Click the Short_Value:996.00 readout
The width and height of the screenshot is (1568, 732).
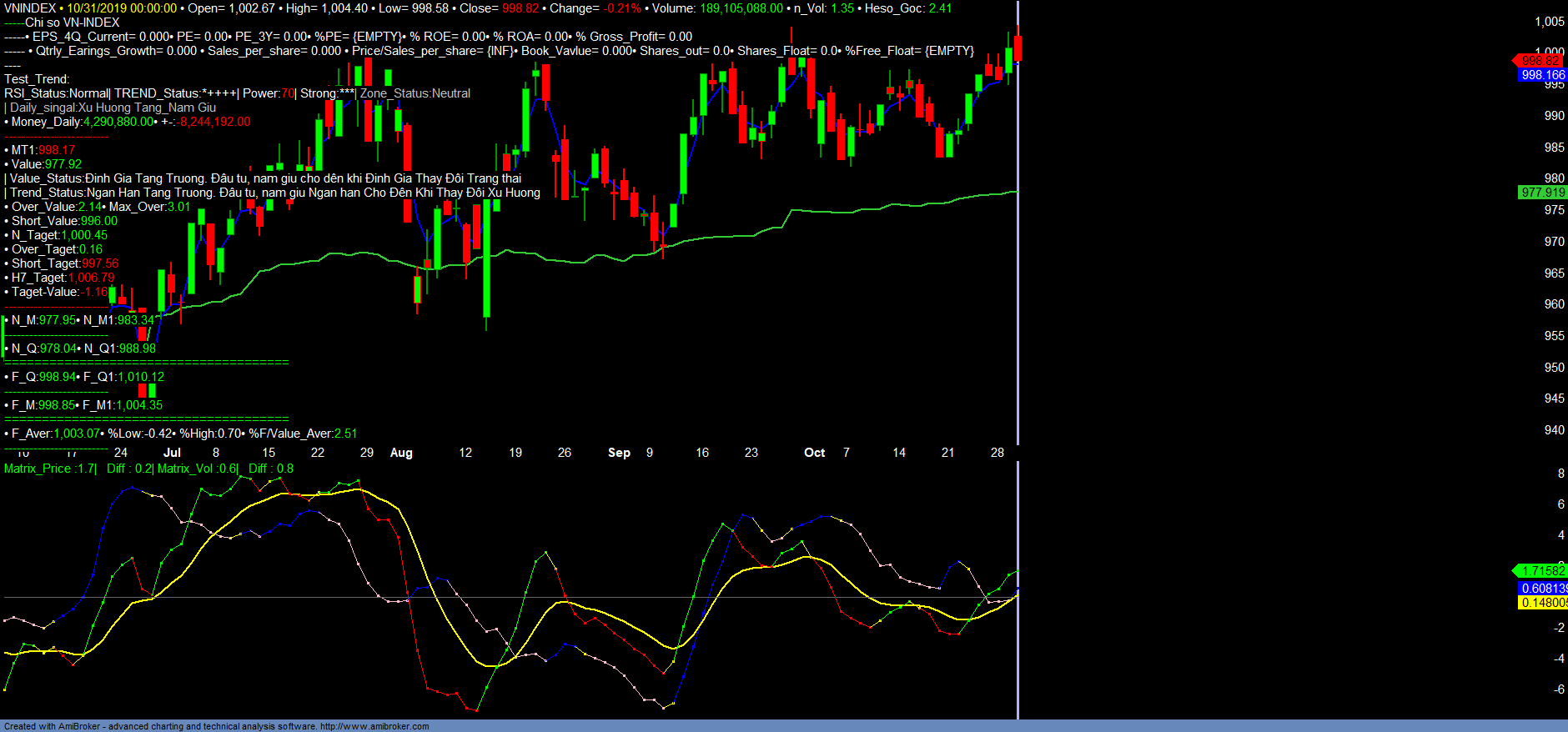coord(64,221)
